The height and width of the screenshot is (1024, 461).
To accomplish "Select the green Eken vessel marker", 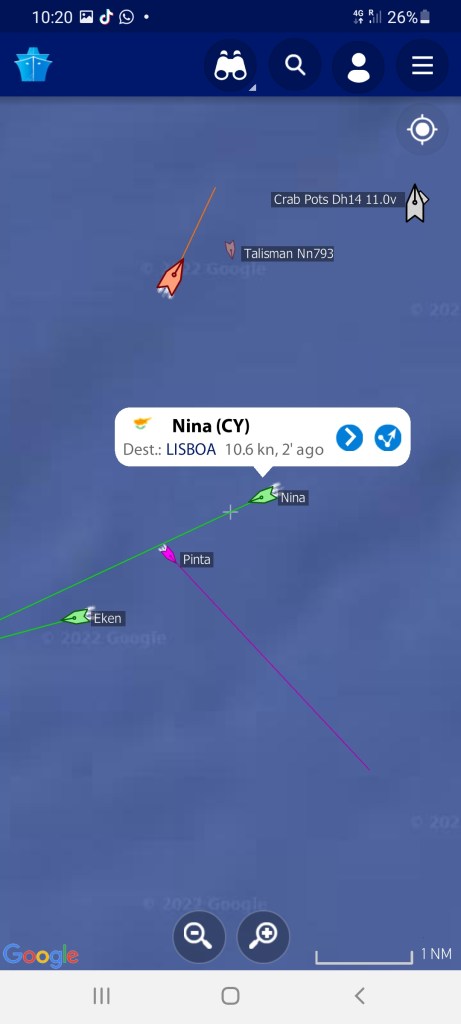I will pos(76,616).
